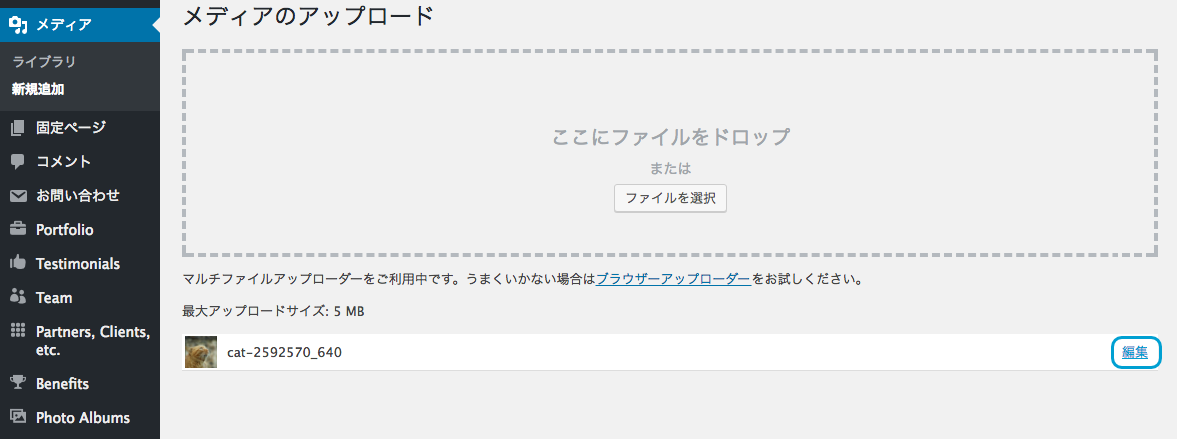Image resolution: width=1177 pixels, height=439 pixels.
Task: Click the Portfolio briefcase icon
Action: tap(18, 230)
